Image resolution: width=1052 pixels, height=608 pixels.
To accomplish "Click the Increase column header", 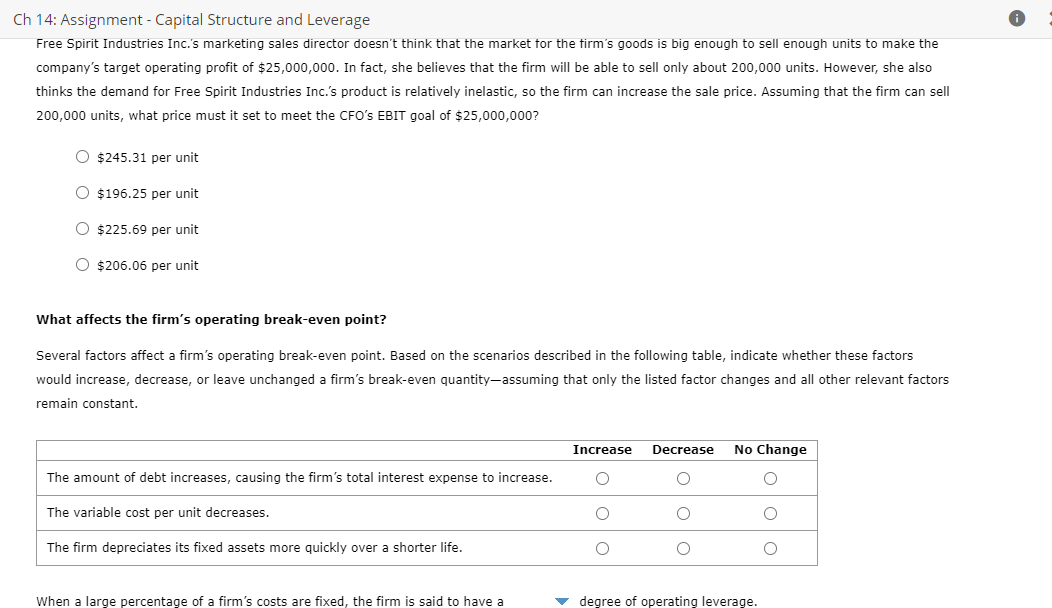I will (x=602, y=449).
